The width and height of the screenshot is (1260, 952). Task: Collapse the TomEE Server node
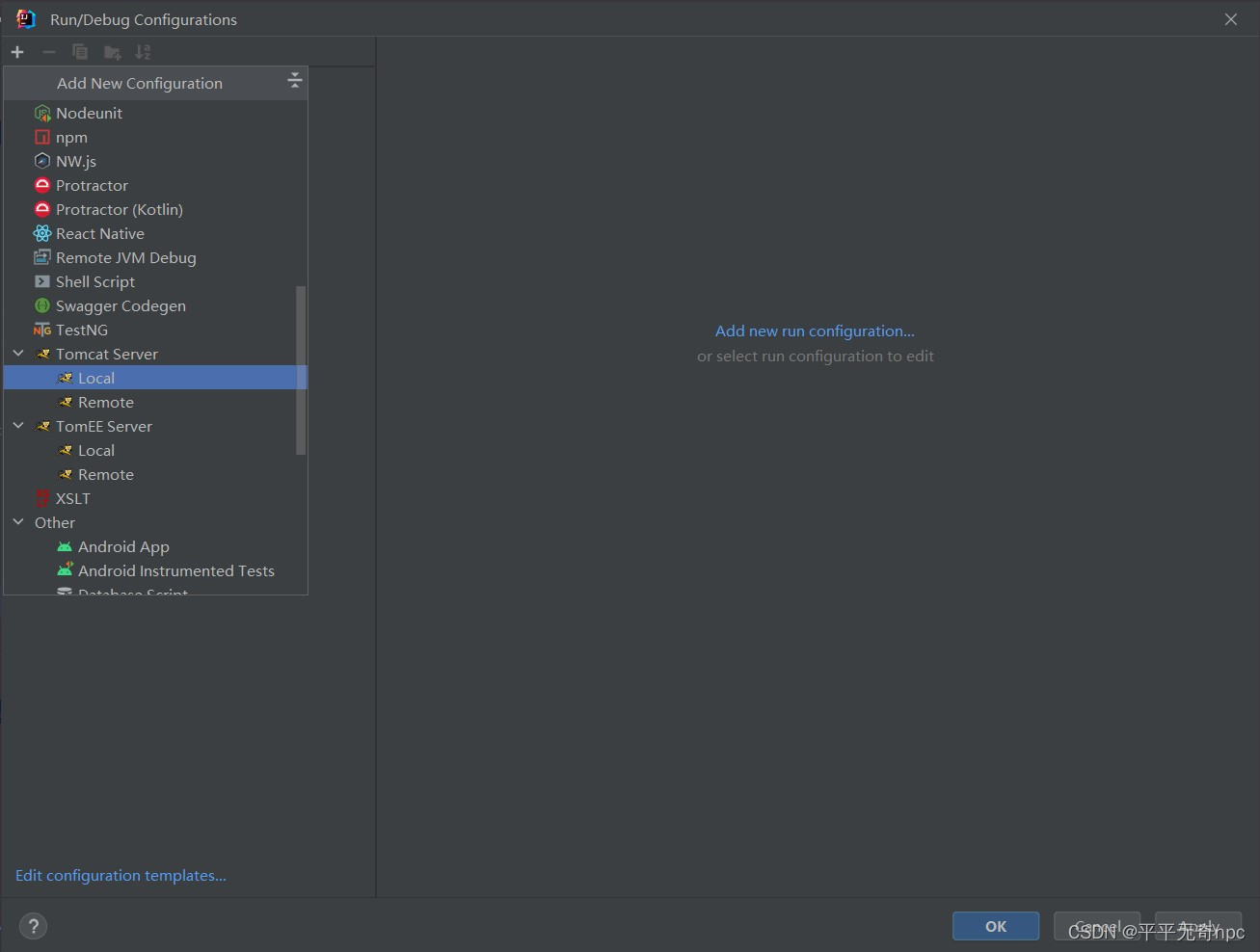(18, 426)
